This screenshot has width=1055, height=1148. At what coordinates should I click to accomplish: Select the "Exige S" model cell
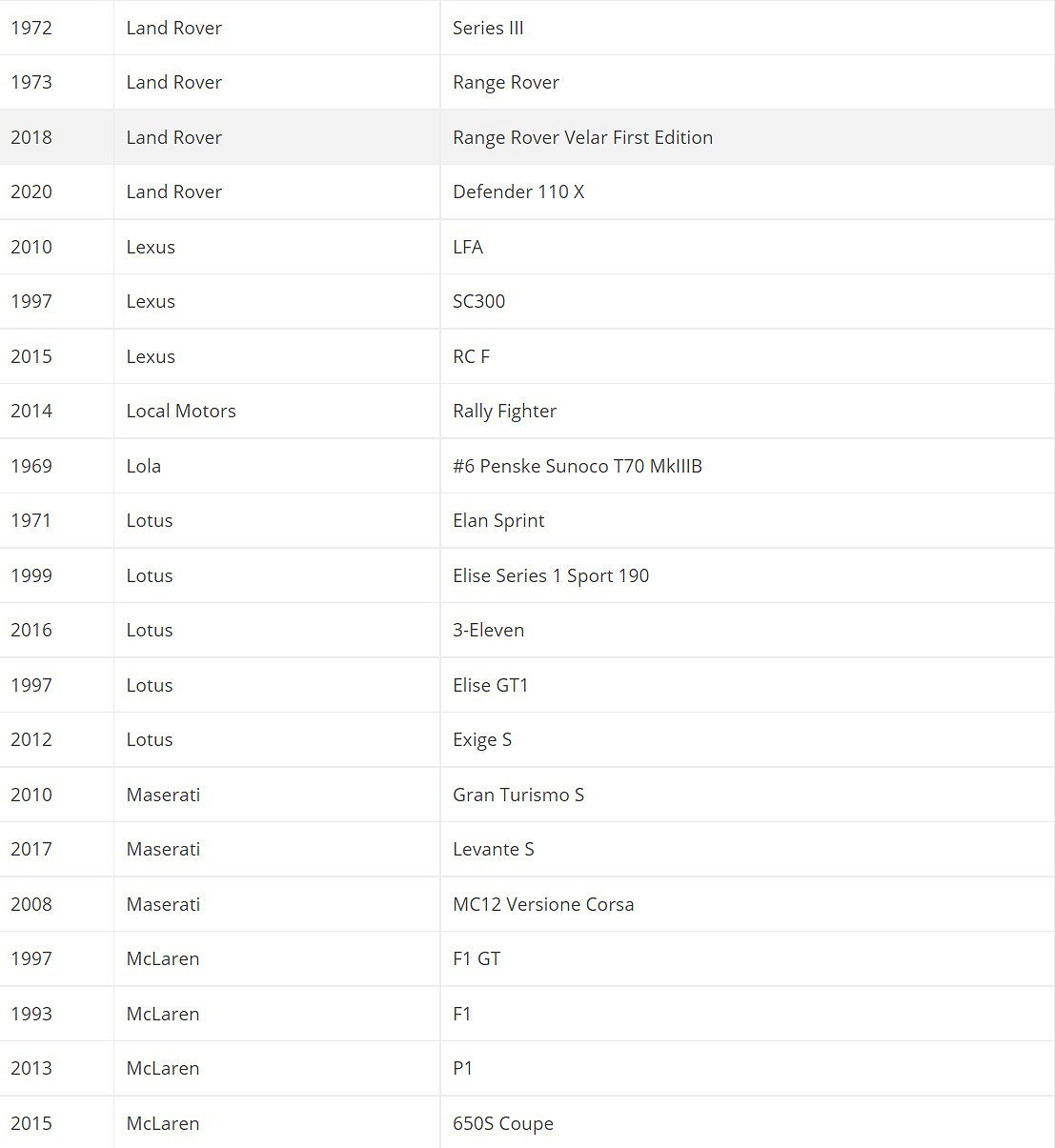pyautogui.click(x=482, y=739)
